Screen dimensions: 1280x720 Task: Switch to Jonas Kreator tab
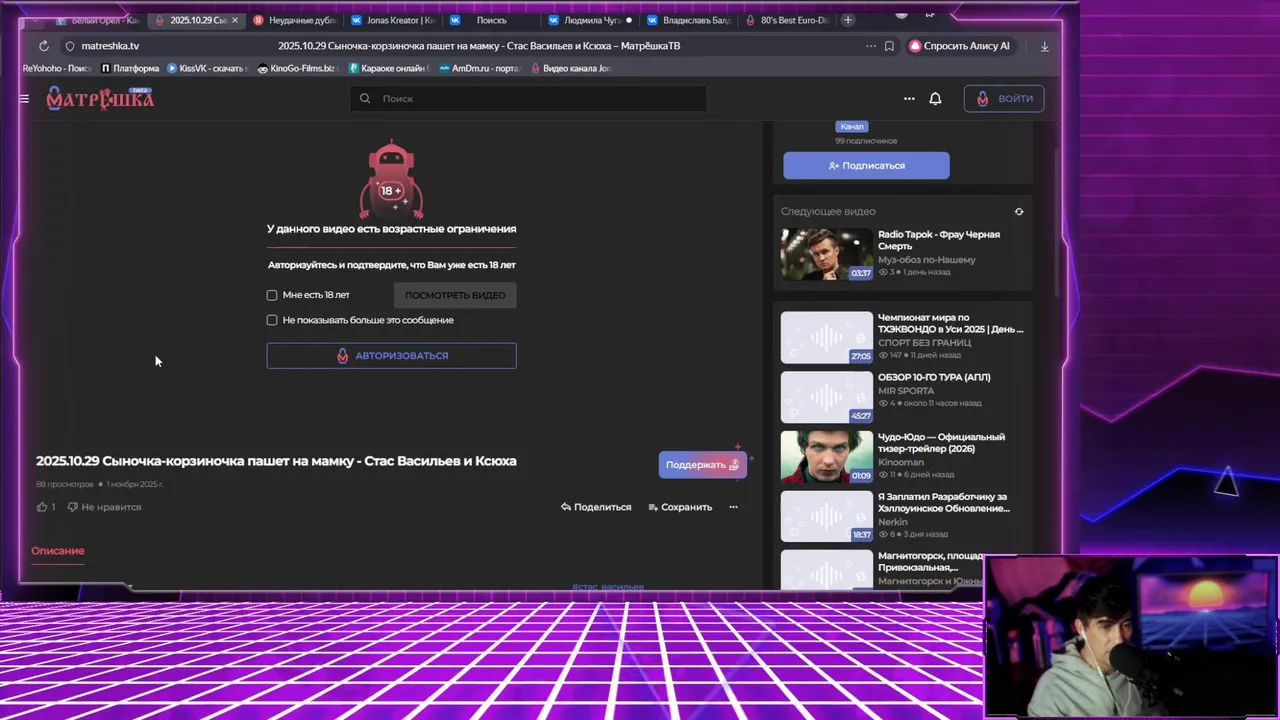(x=393, y=20)
